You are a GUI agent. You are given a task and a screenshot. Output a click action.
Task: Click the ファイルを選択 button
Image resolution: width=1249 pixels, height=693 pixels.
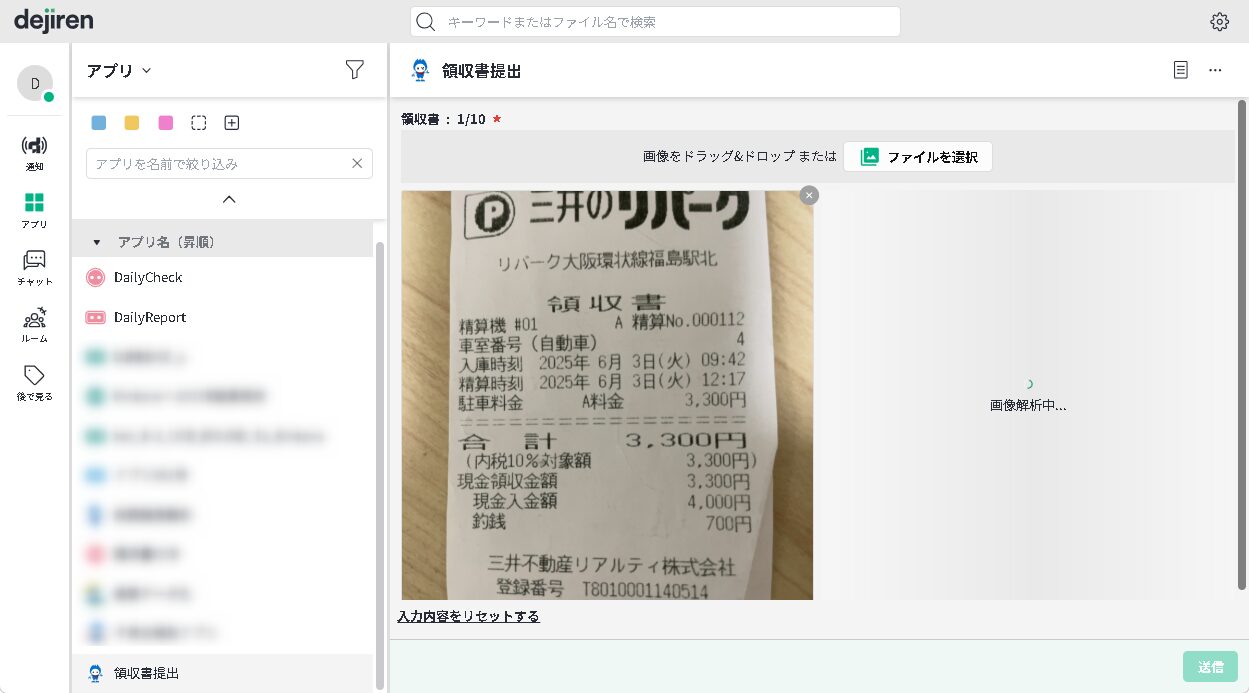point(917,157)
